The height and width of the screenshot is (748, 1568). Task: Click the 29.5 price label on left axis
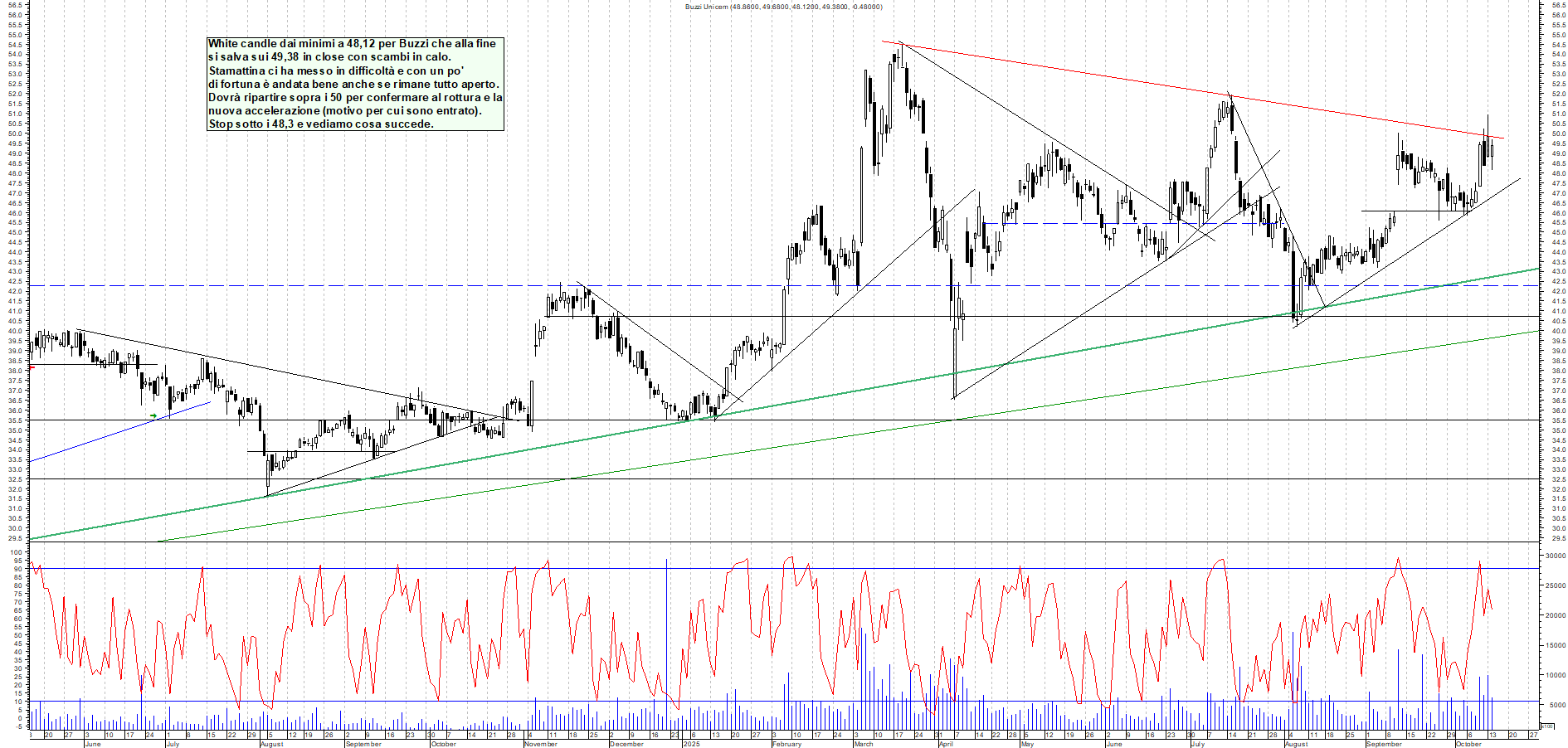[x=15, y=538]
